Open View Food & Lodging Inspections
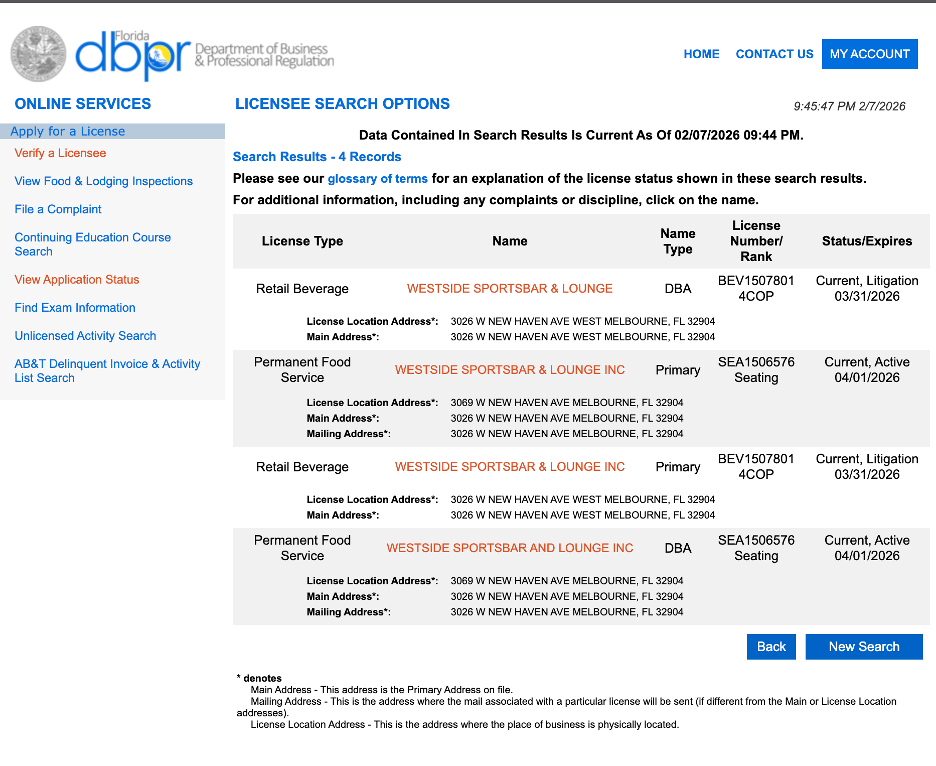Image resolution: width=936 pixels, height=766 pixels. coord(103,181)
